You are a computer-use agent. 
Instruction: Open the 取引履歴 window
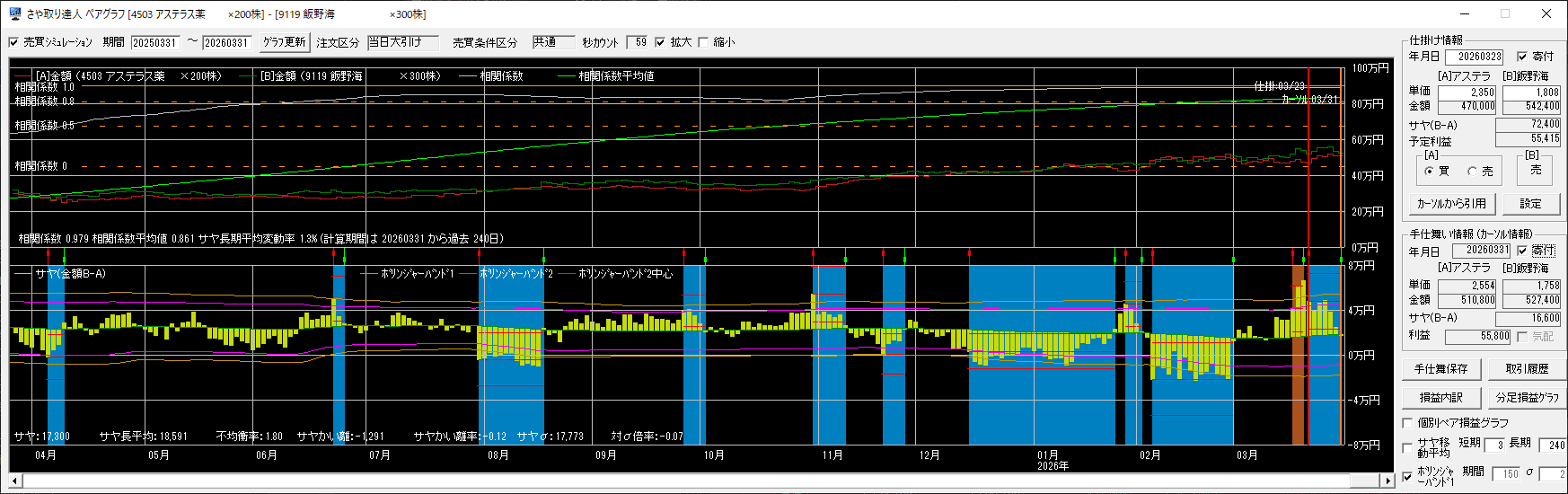point(1527,369)
